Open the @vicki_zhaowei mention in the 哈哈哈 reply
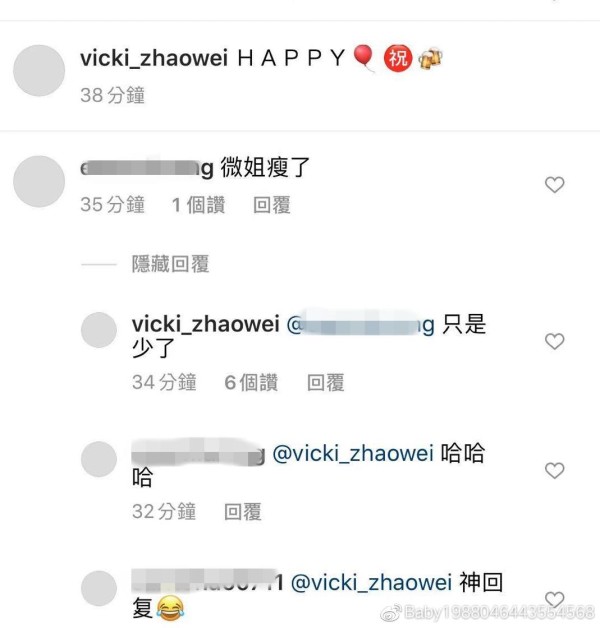This screenshot has height=628, width=600. point(353,454)
